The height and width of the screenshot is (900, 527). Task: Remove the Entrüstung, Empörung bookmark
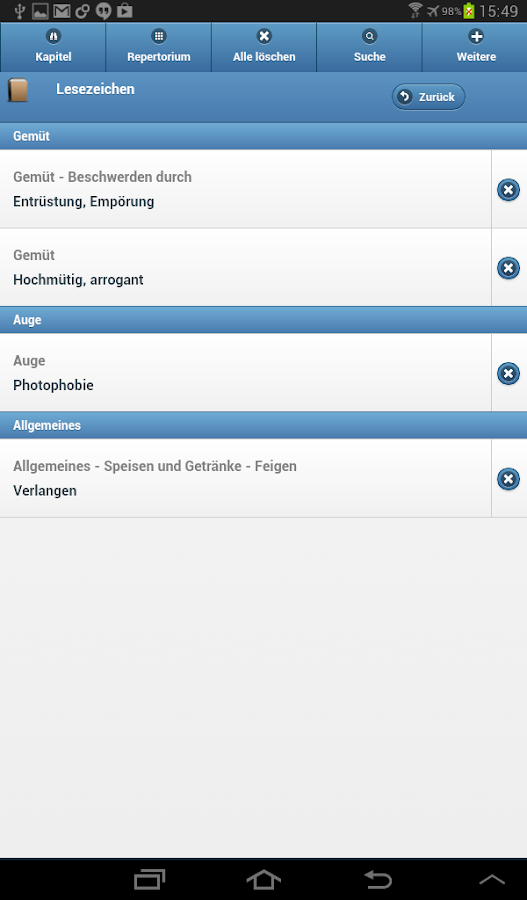508,190
